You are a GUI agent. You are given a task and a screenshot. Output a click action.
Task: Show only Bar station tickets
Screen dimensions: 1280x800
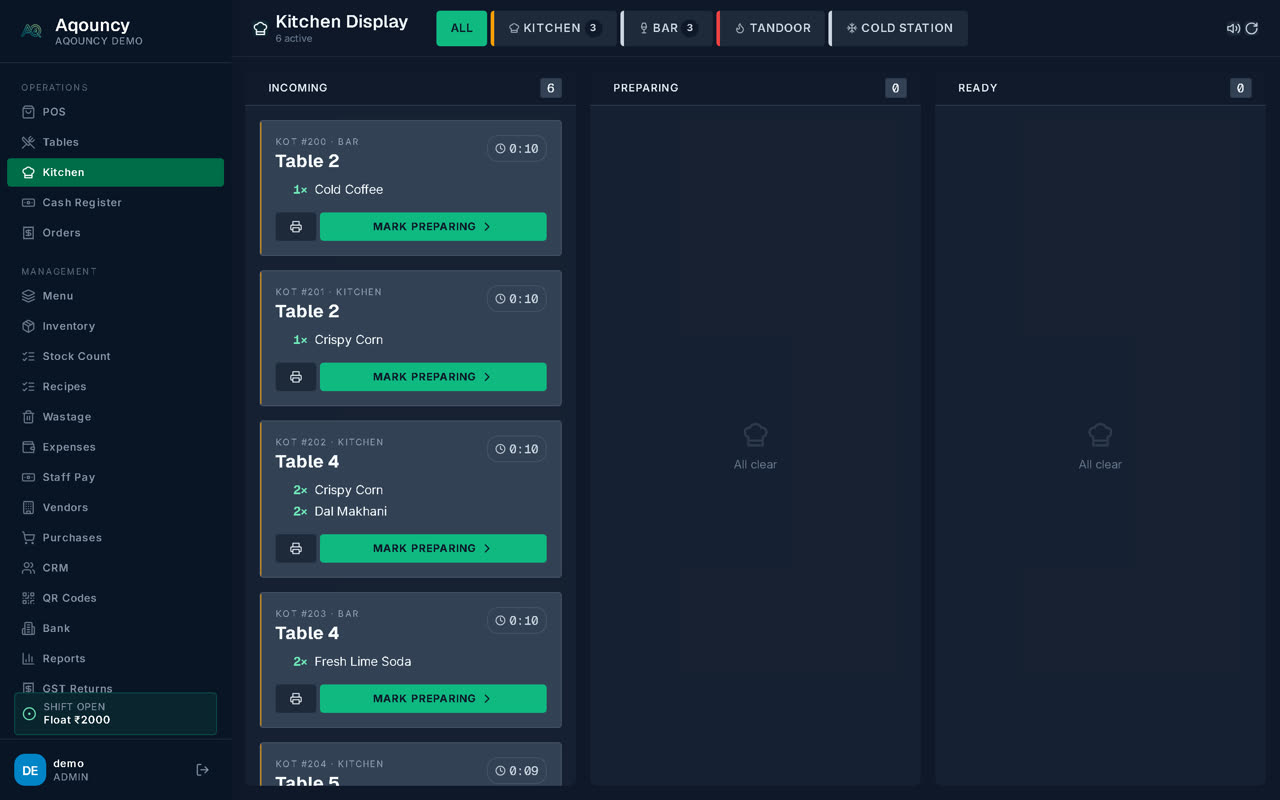pos(668,28)
